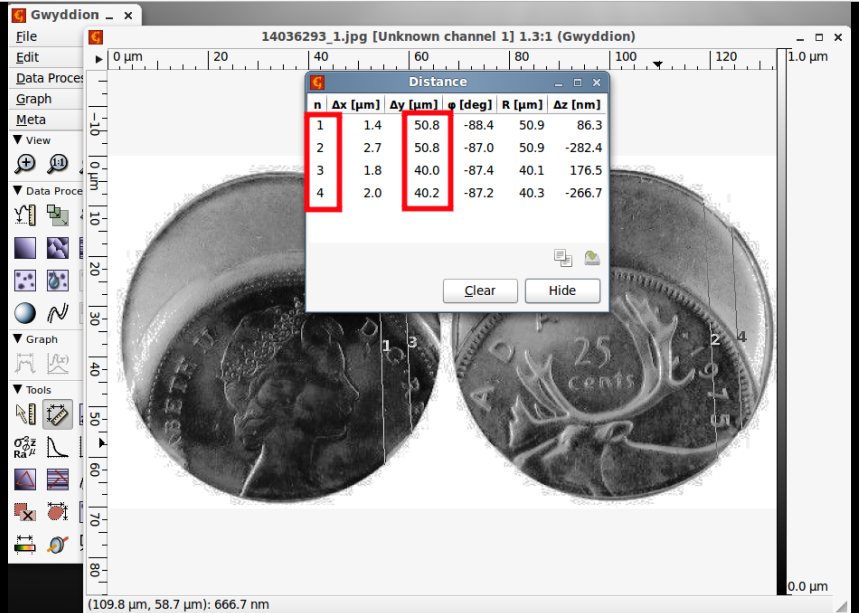
Task: Click the Color range tool icon
Action: (25, 544)
